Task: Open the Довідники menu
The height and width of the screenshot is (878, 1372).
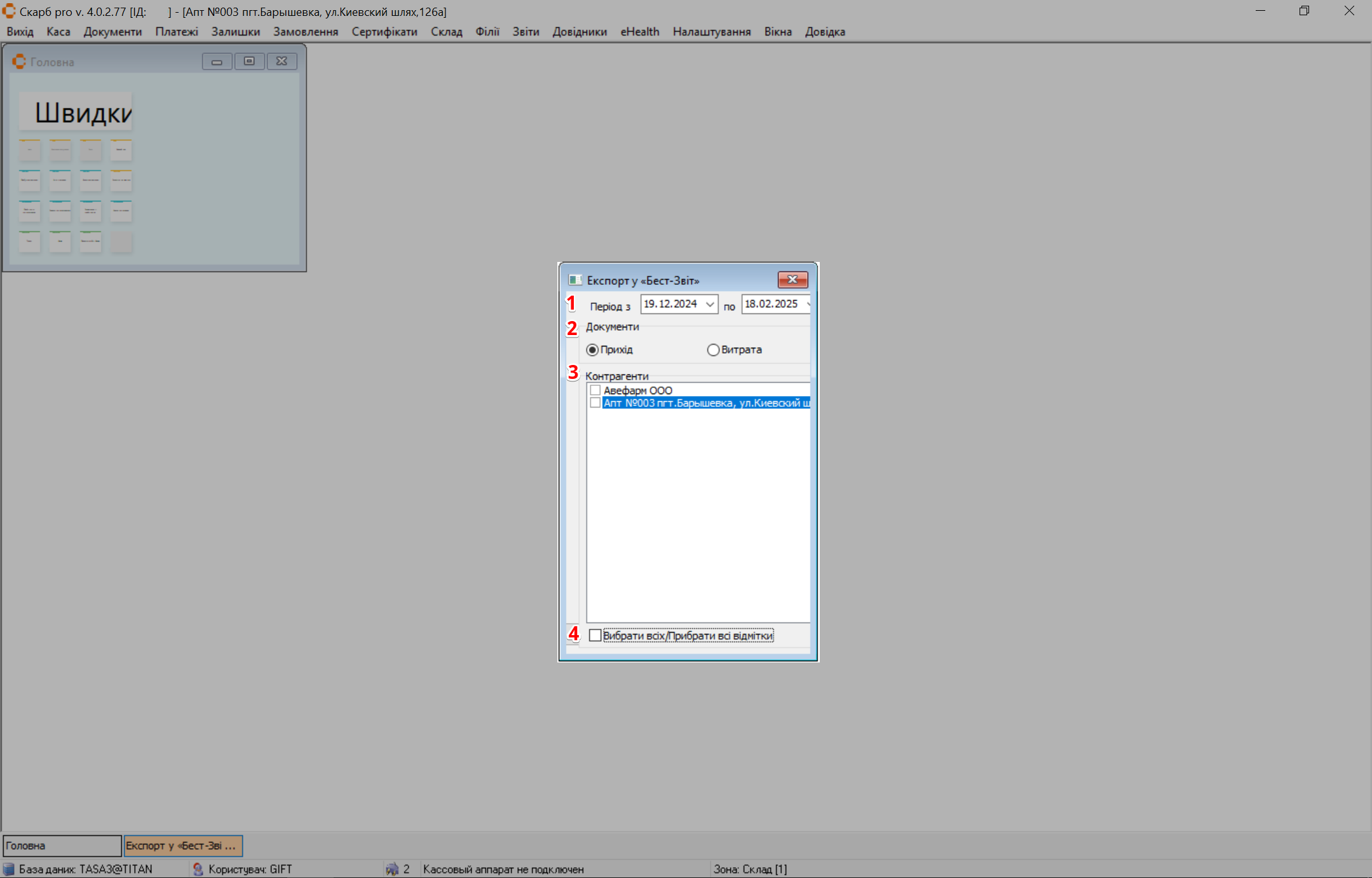Action: tap(580, 32)
